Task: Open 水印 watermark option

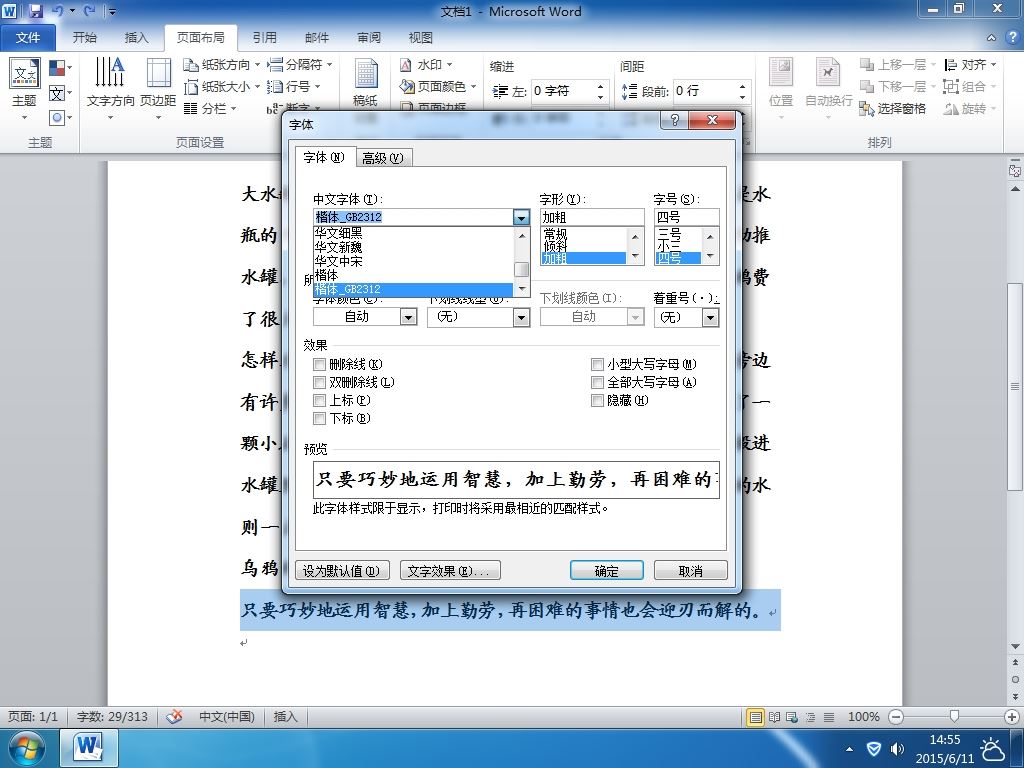Action: point(426,65)
